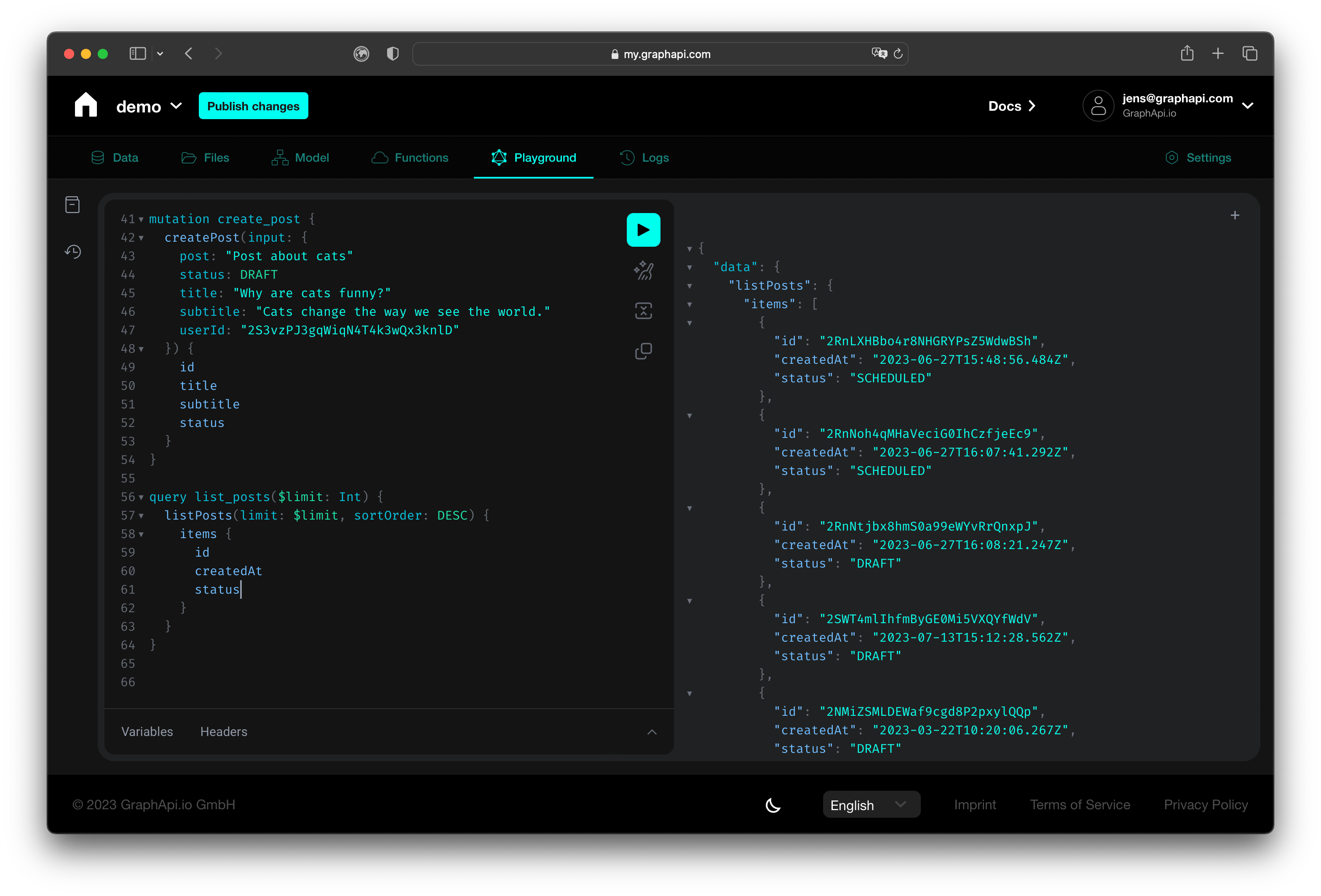This screenshot has height=896, width=1321.
Task: Click the userId string value on line 47
Action: coord(350,330)
